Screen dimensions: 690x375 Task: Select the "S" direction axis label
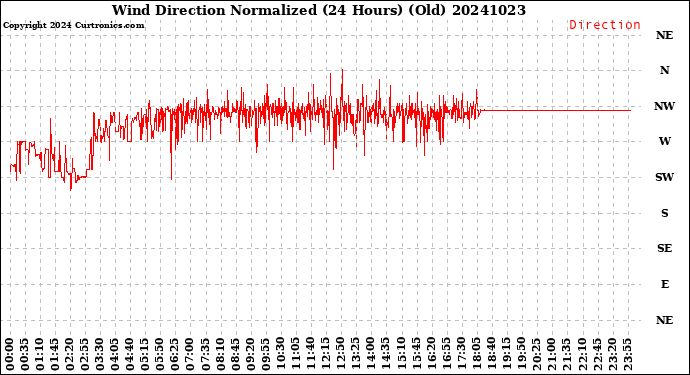point(664,213)
